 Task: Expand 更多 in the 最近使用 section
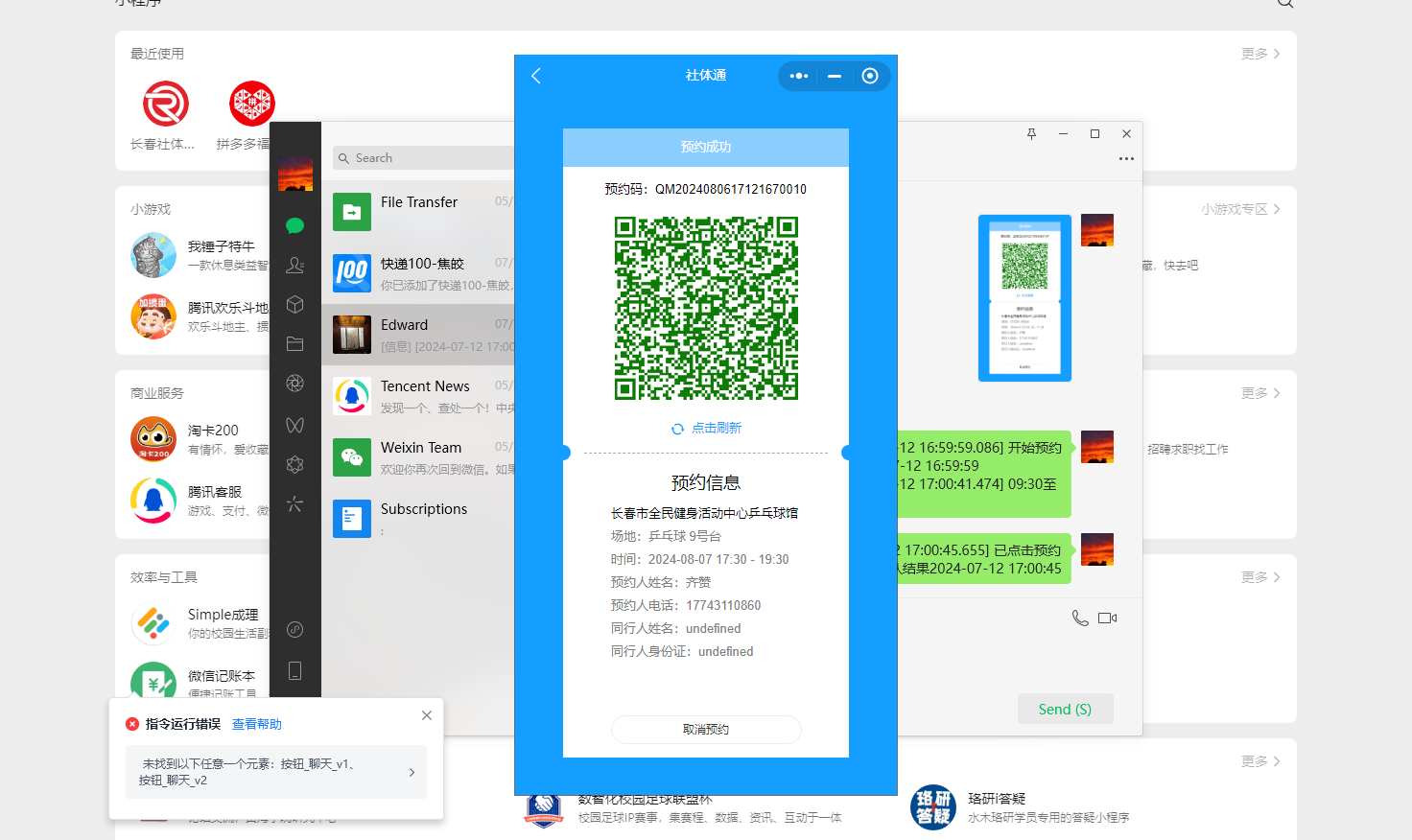pos(1260,54)
